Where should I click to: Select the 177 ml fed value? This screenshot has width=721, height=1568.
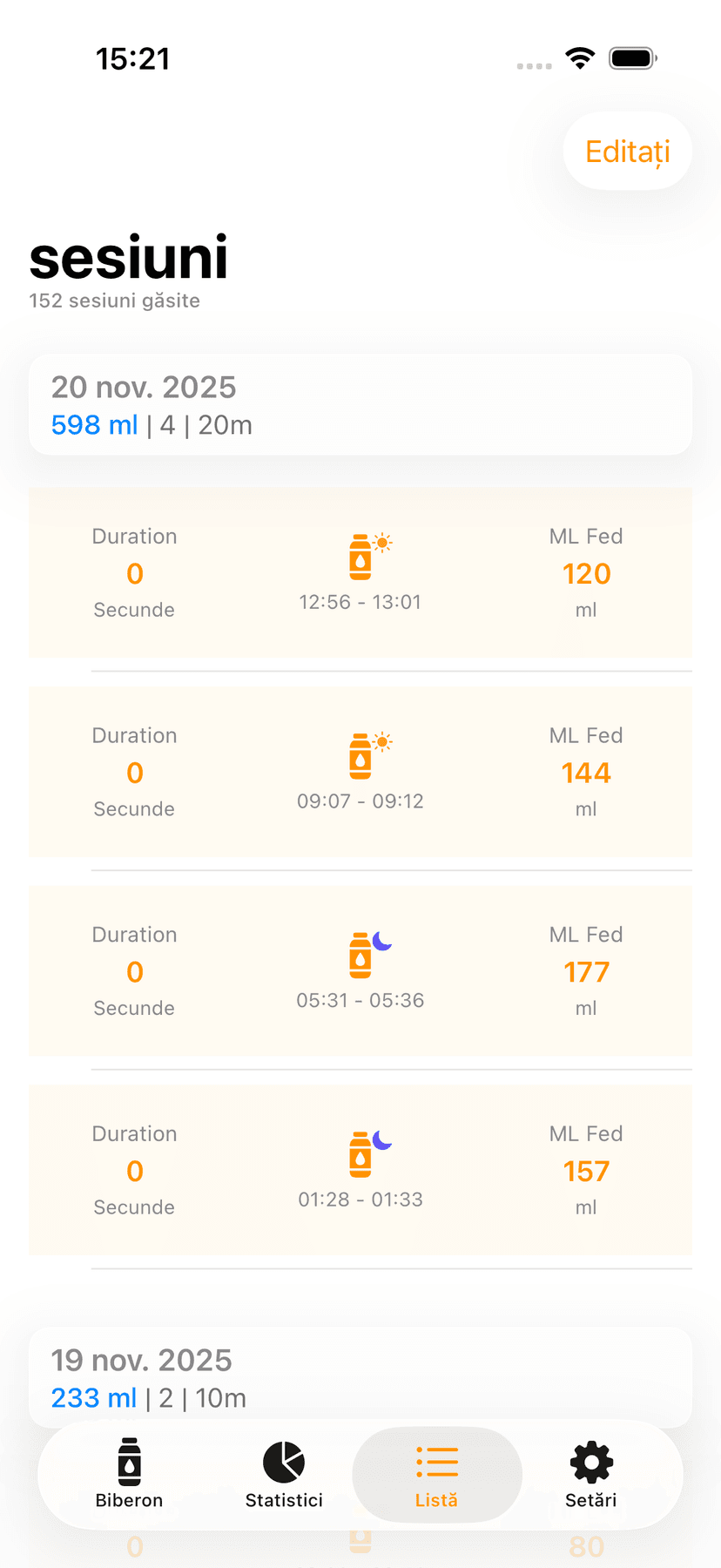click(x=586, y=972)
